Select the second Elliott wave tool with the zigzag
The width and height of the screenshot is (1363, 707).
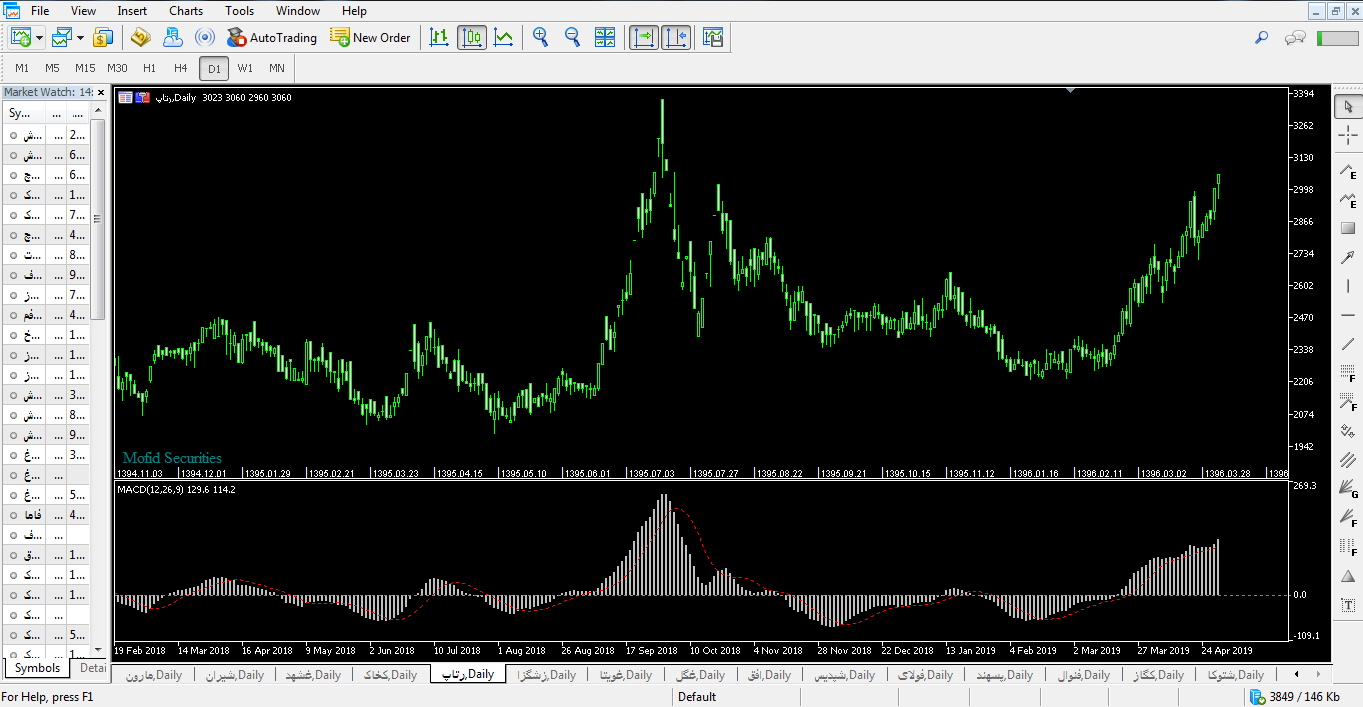tap(1348, 199)
